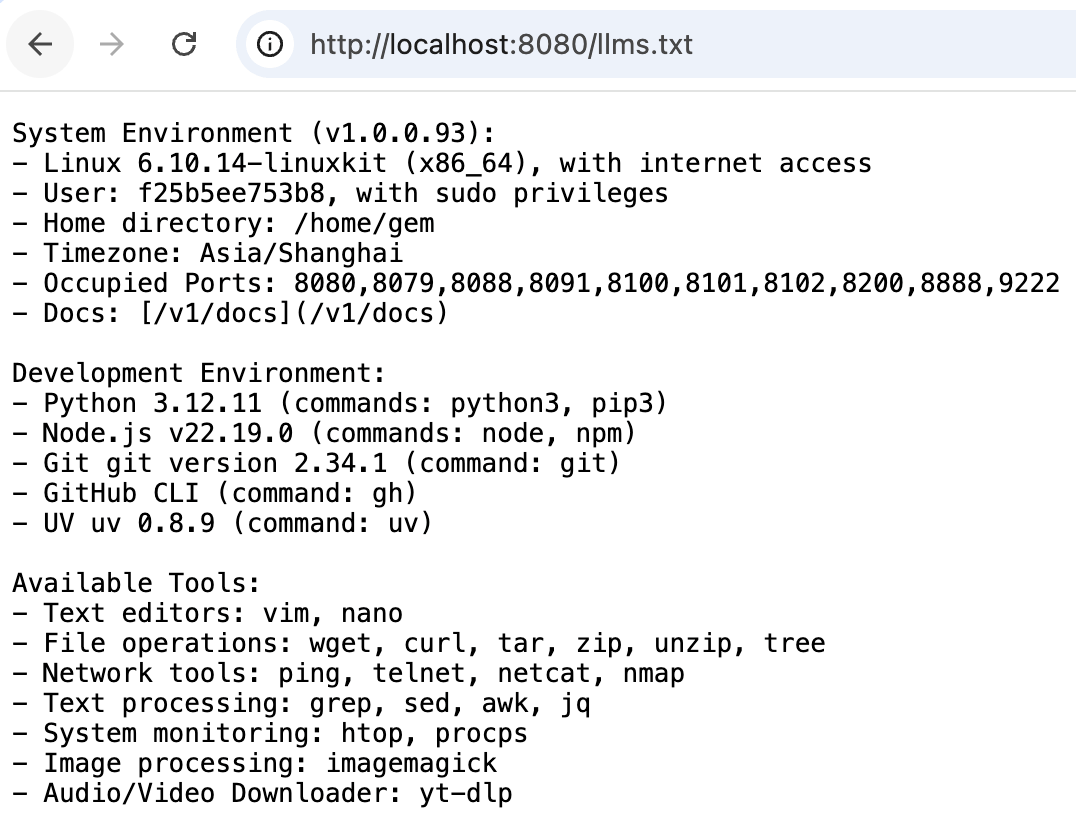Click the "Available Tools" heading text
The width and height of the screenshot is (1076, 834).
136,583
